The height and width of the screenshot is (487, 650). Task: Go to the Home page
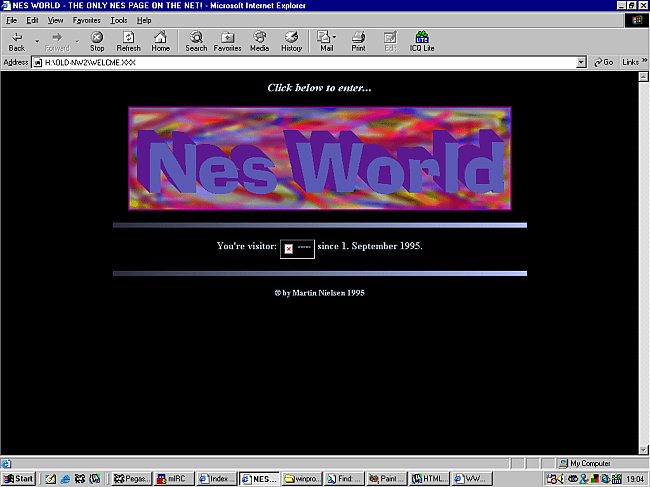160,41
